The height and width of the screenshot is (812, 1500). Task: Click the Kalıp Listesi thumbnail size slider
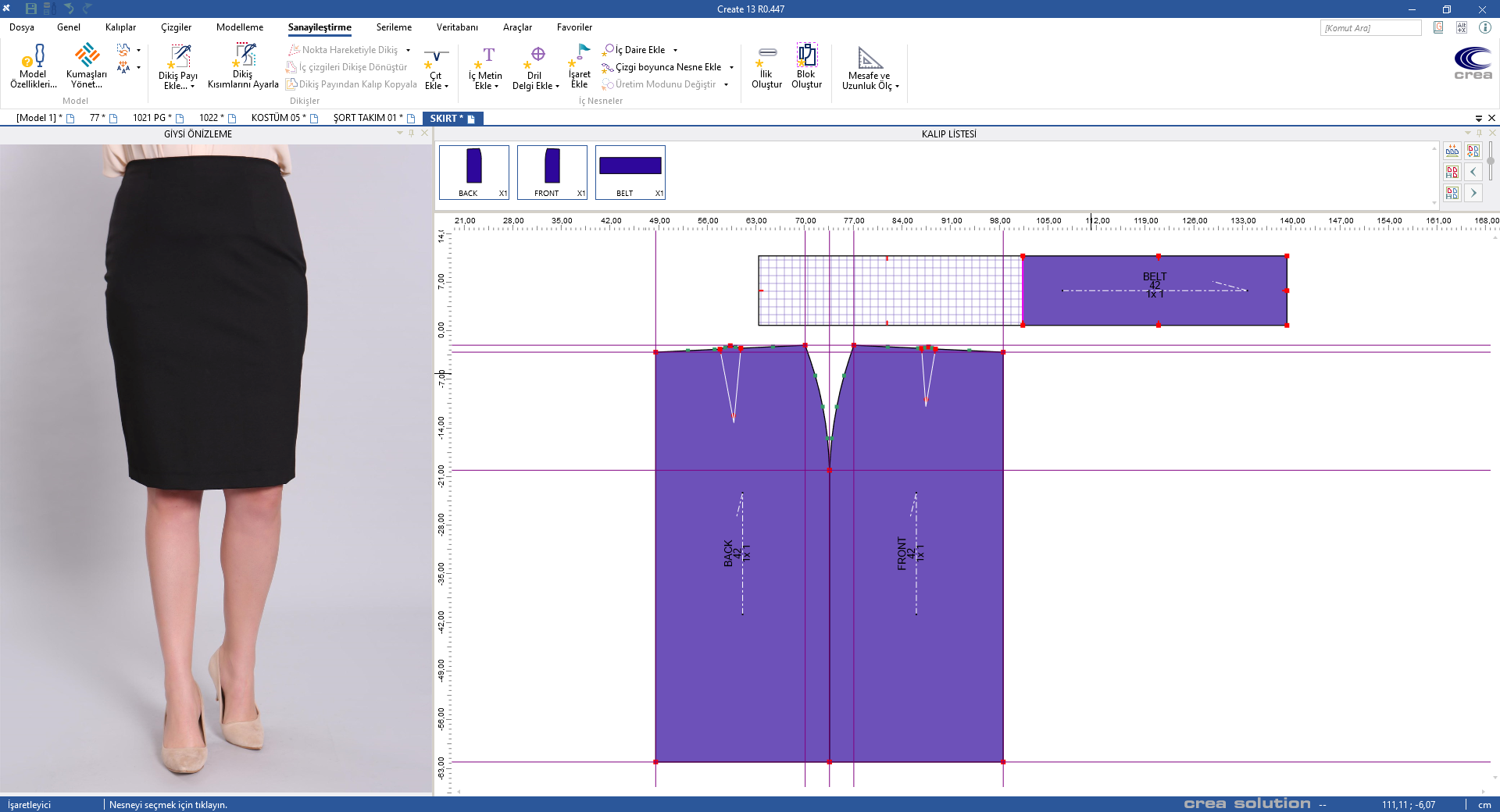coord(1491,162)
